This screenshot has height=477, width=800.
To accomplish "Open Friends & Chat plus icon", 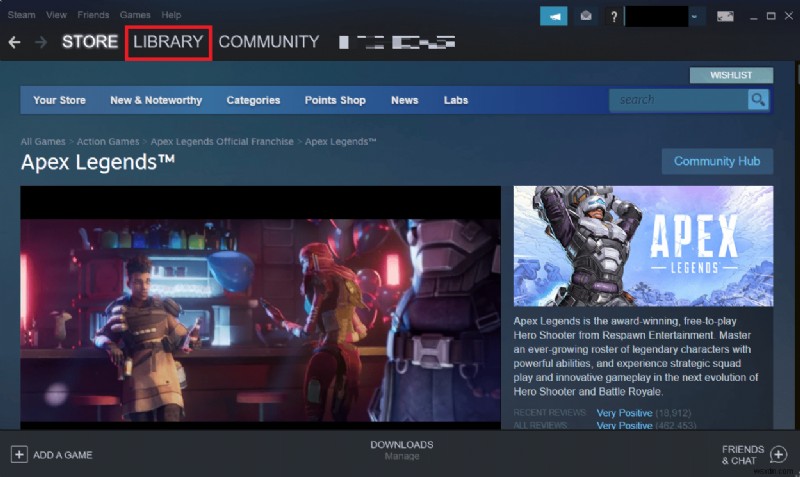I will pos(779,454).
